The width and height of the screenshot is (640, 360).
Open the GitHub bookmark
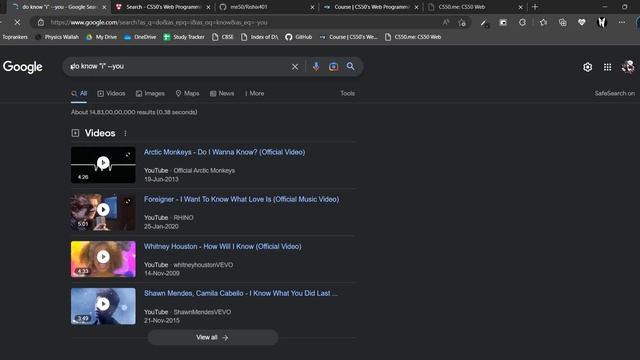pos(299,37)
